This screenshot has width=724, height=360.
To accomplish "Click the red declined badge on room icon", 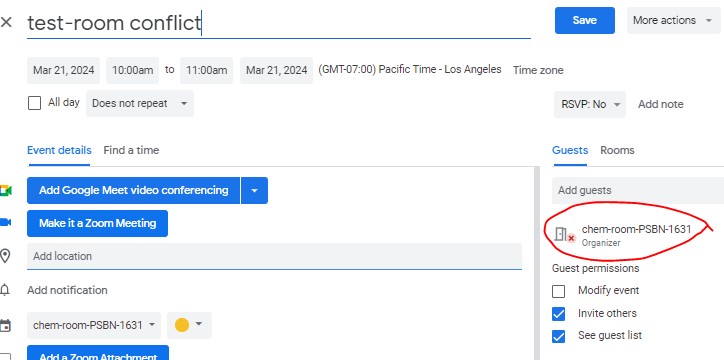I will tap(571, 238).
